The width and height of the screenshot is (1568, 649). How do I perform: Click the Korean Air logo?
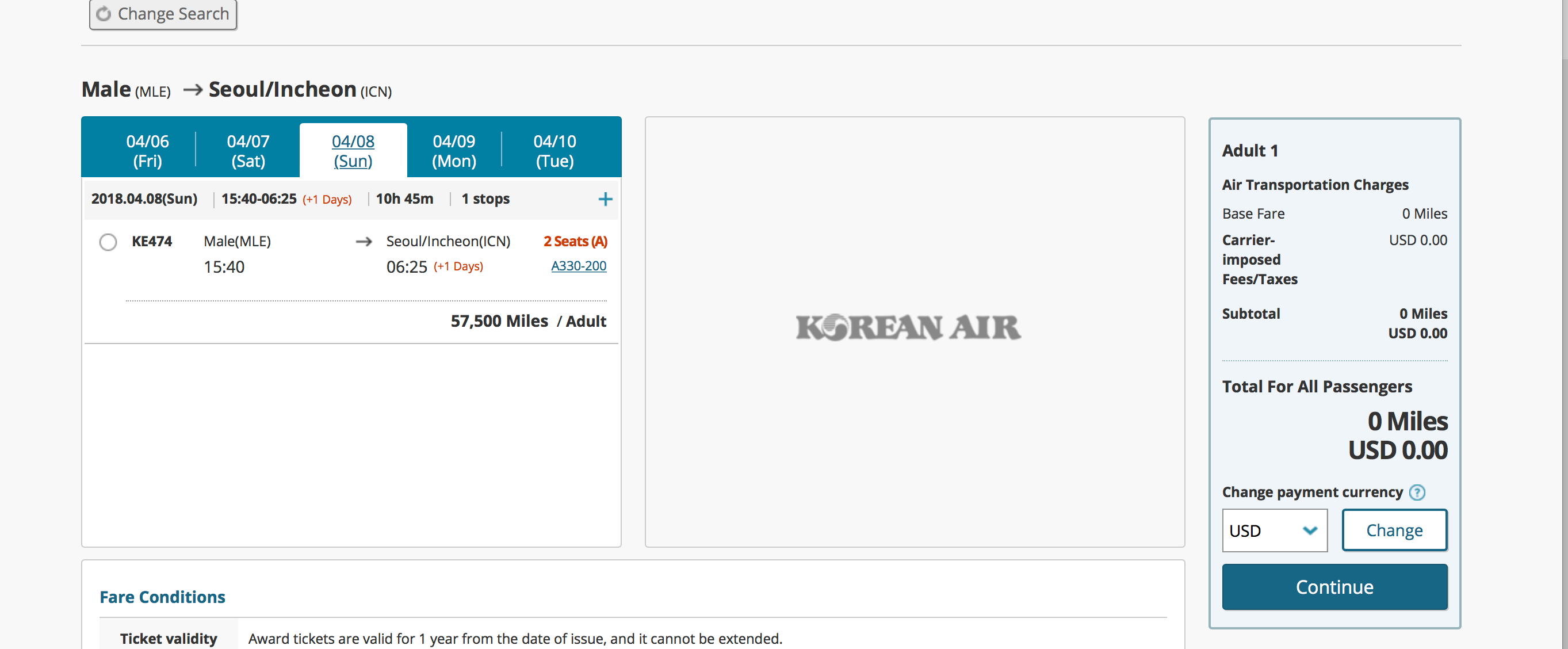click(908, 327)
